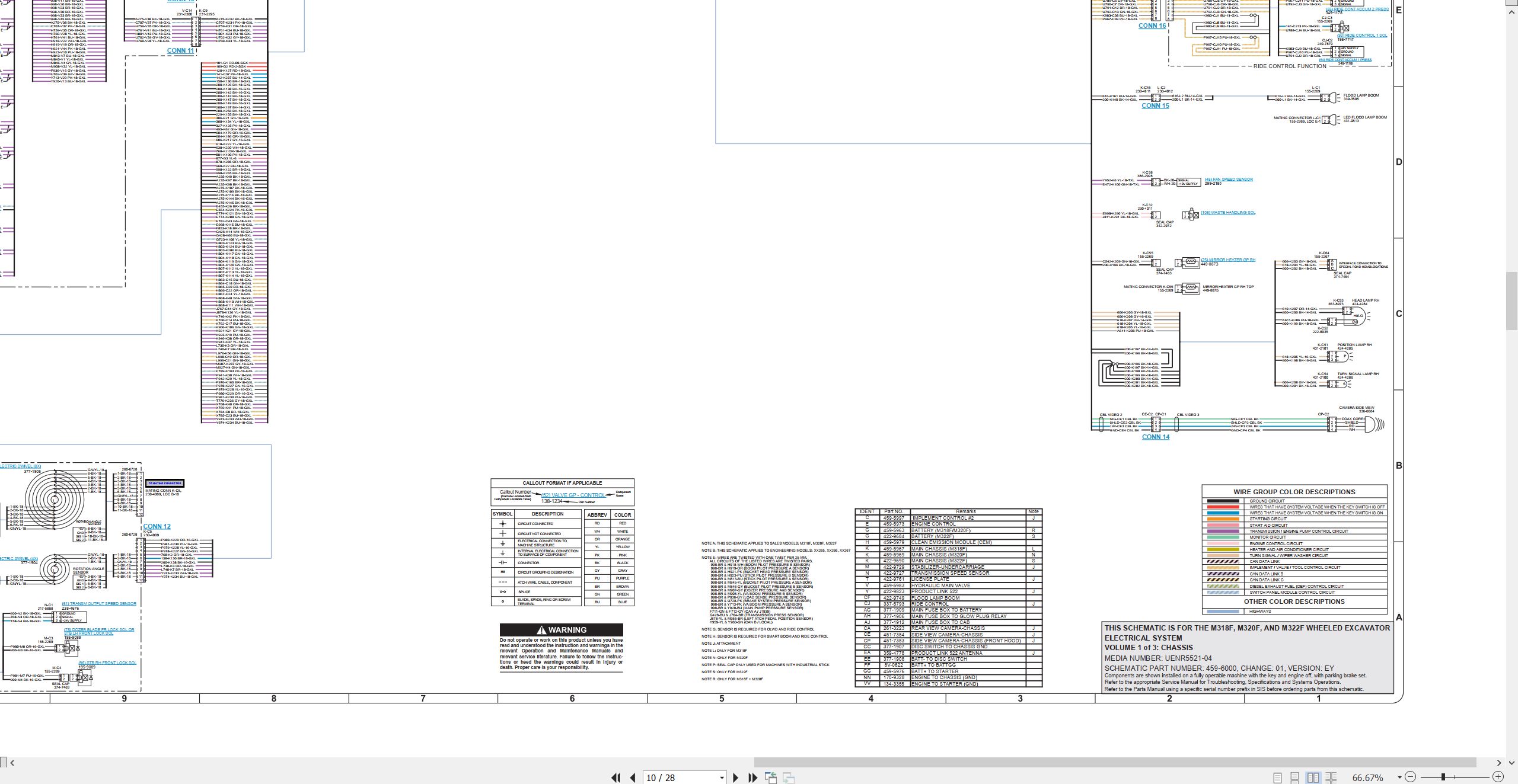This screenshot has width=1518, height=784.
Task: Click horizontal scrollbar left arrow
Action: tap(12, 763)
